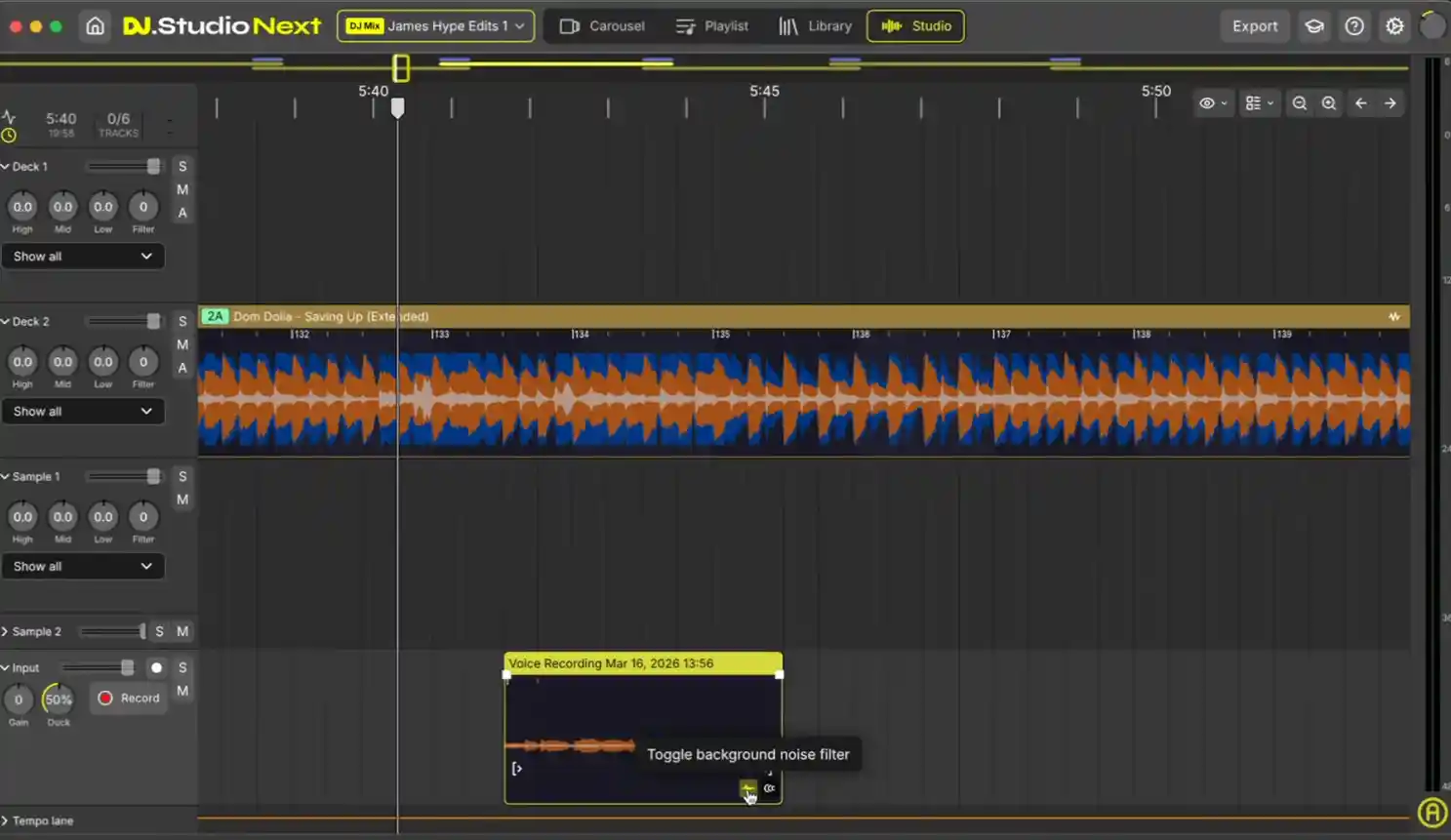The image size is (1451, 840).
Task: Expand the Sample 2 track
Action: point(6,632)
